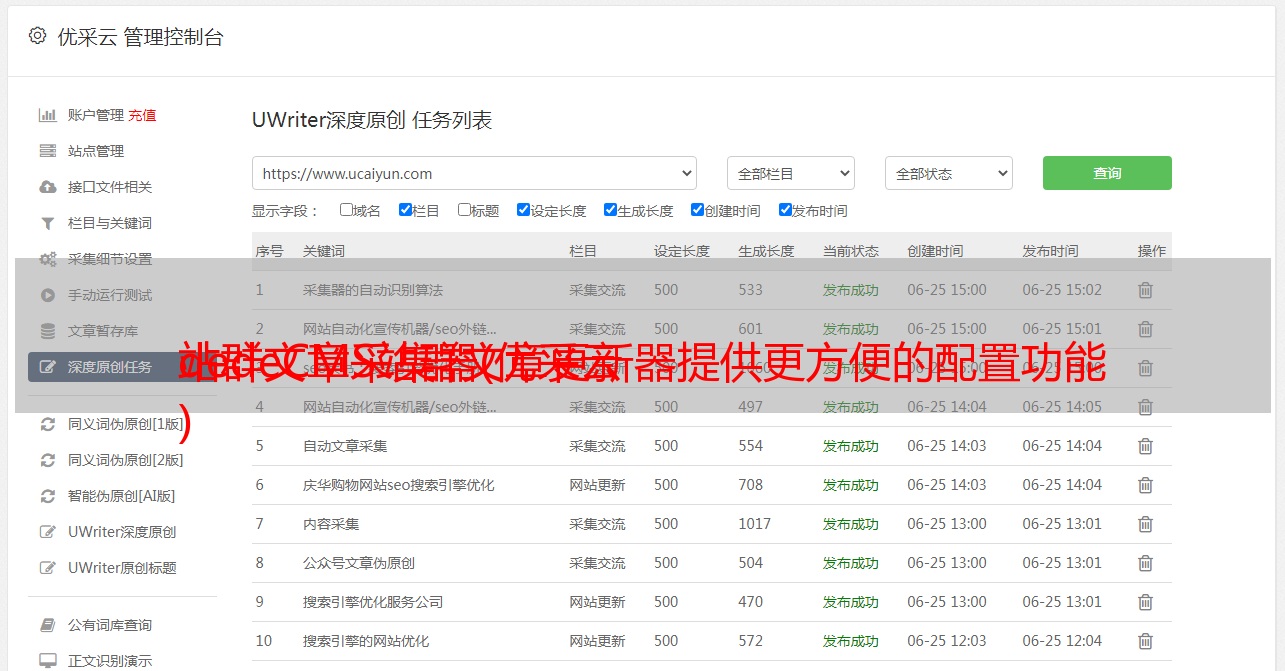
Task: Delete row 1 采集器的自动识别算法
Action: [1146, 290]
